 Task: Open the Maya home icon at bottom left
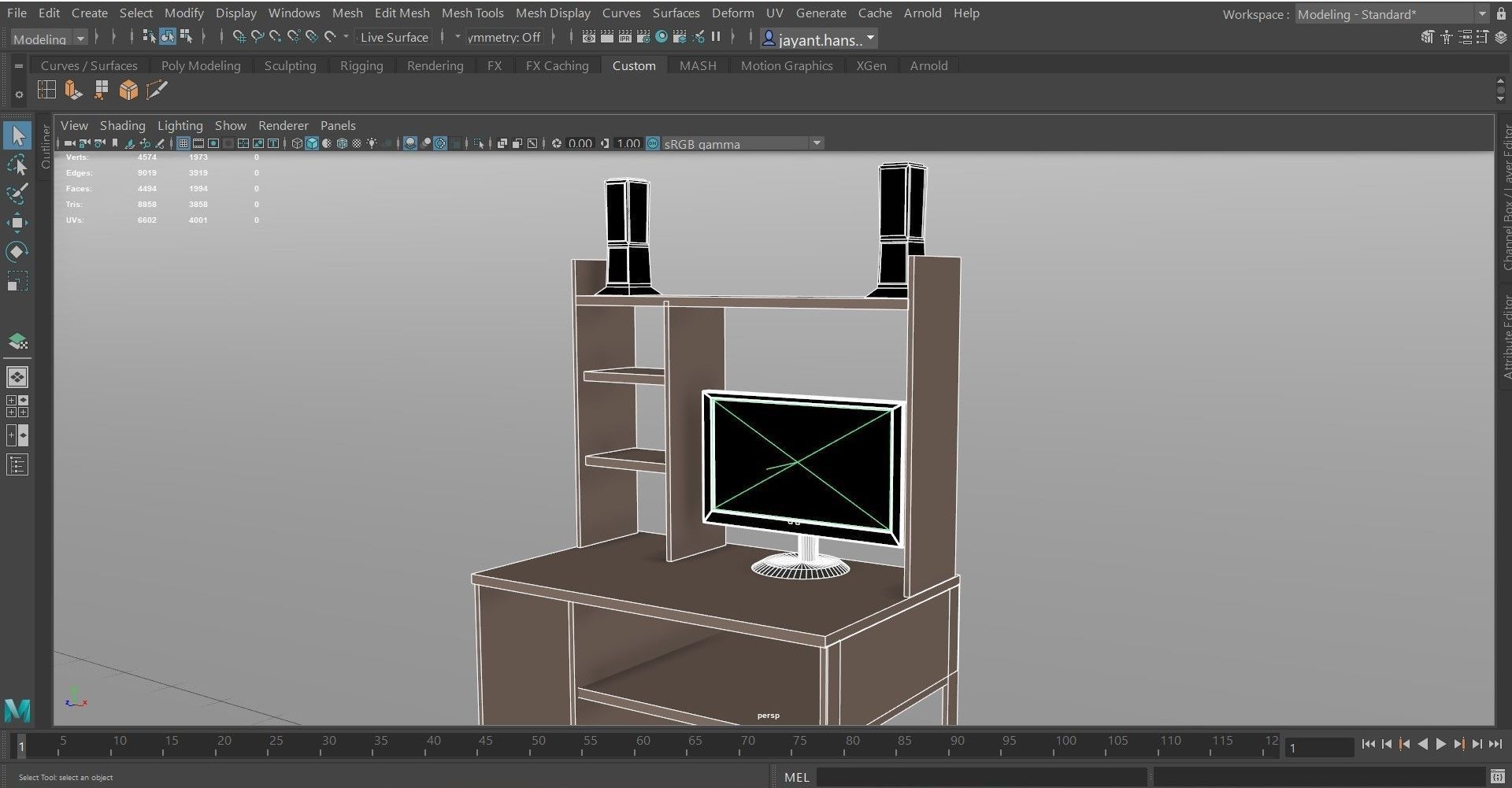[17, 709]
